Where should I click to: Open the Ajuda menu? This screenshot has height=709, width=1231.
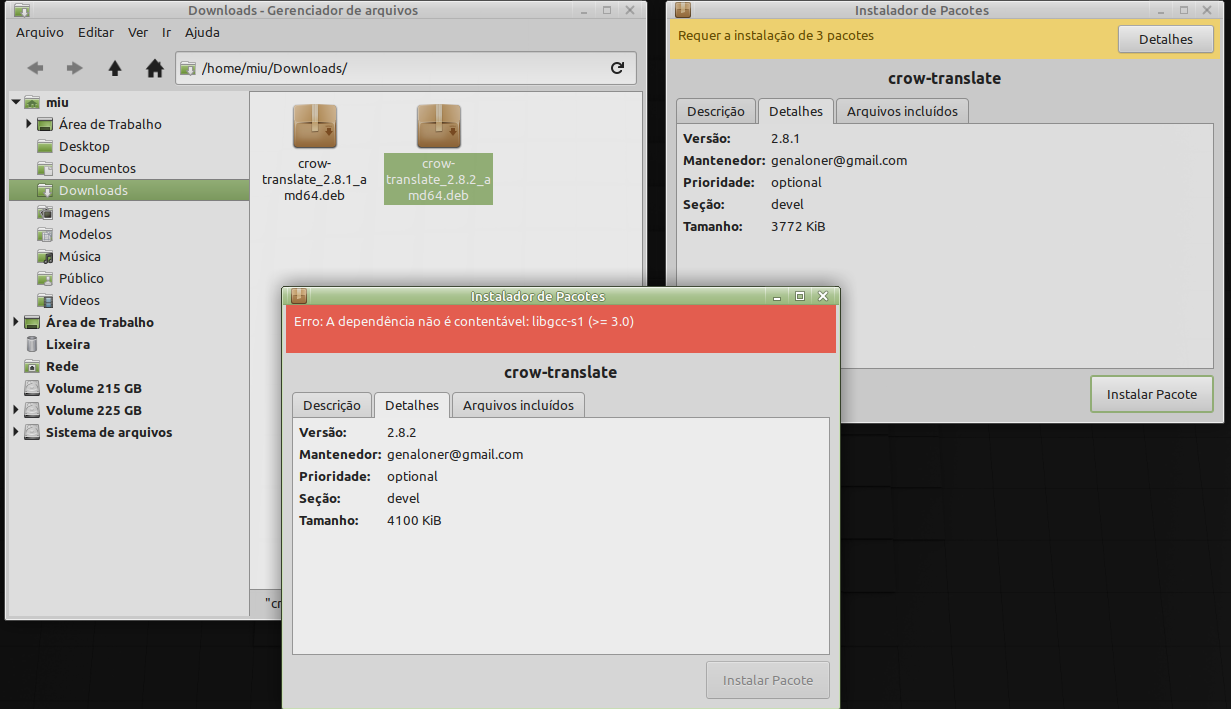click(202, 32)
